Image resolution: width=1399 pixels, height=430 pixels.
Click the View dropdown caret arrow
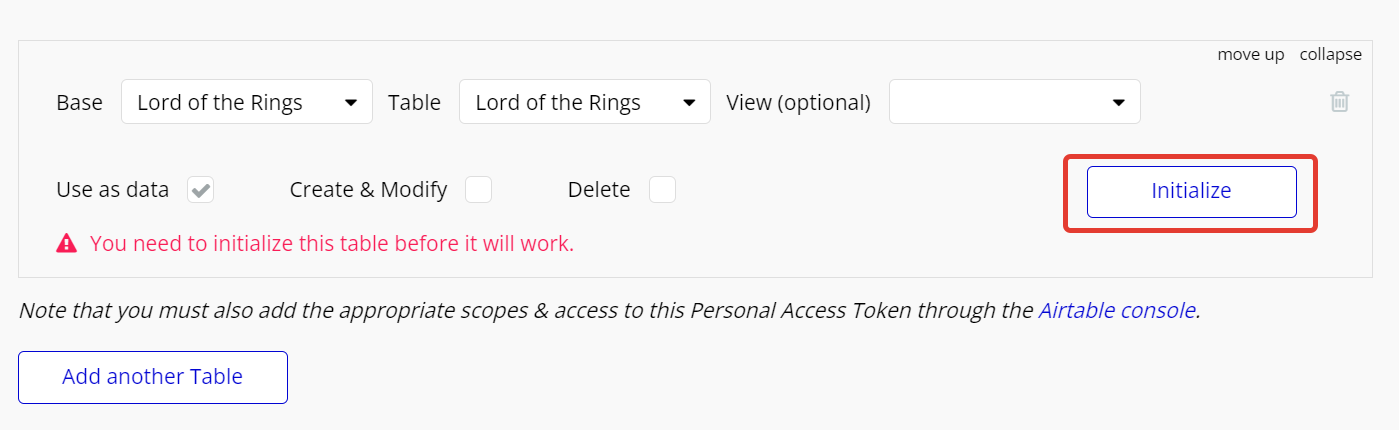tap(1118, 103)
